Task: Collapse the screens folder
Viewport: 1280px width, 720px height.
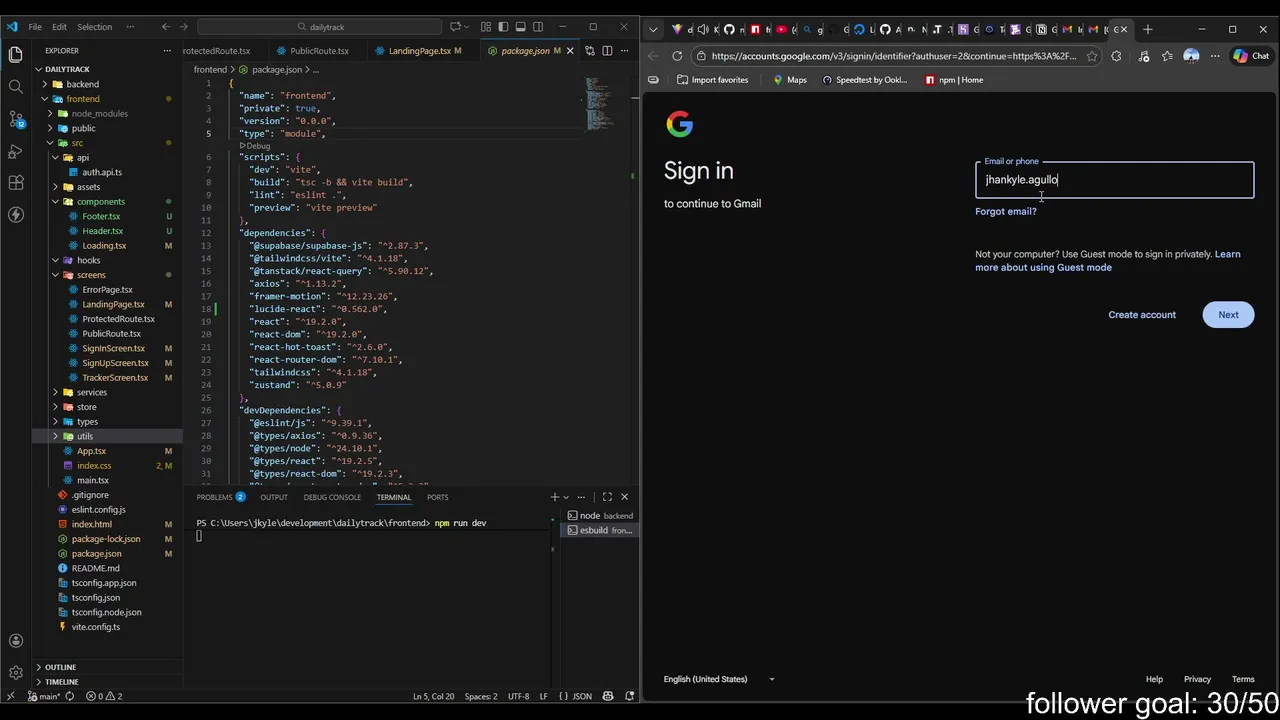Action: pos(55,275)
